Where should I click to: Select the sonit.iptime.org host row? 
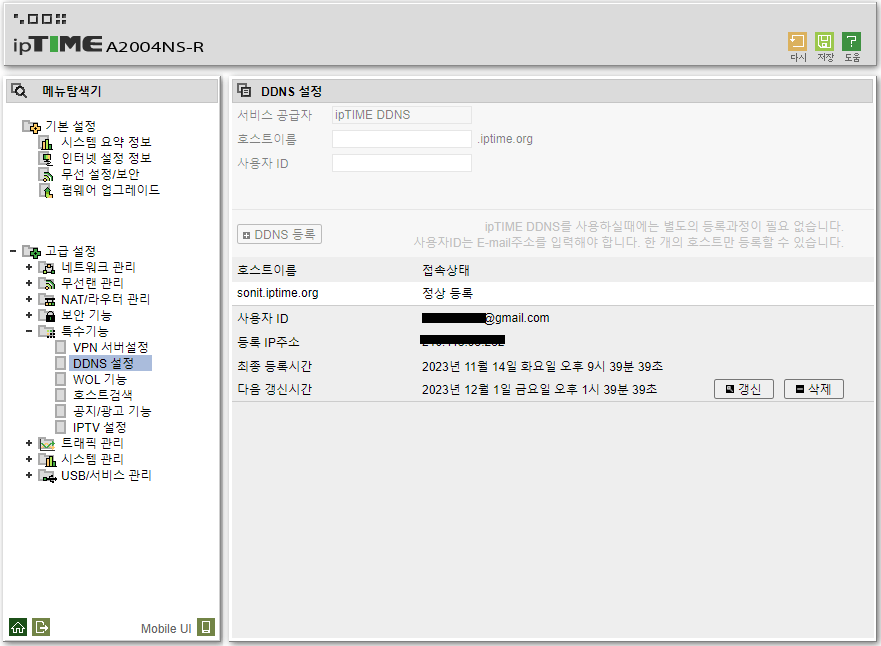pos(552,293)
